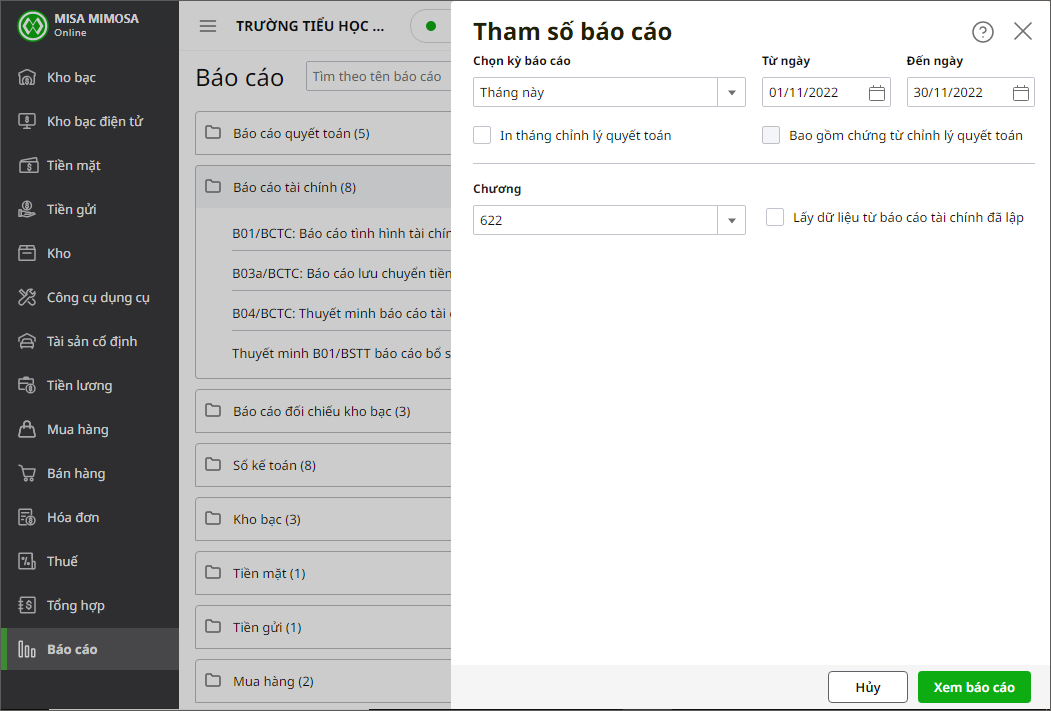Open the Bán hàng cart icon
The width and height of the screenshot is (1051, 711).
click(x=28, y=473)
